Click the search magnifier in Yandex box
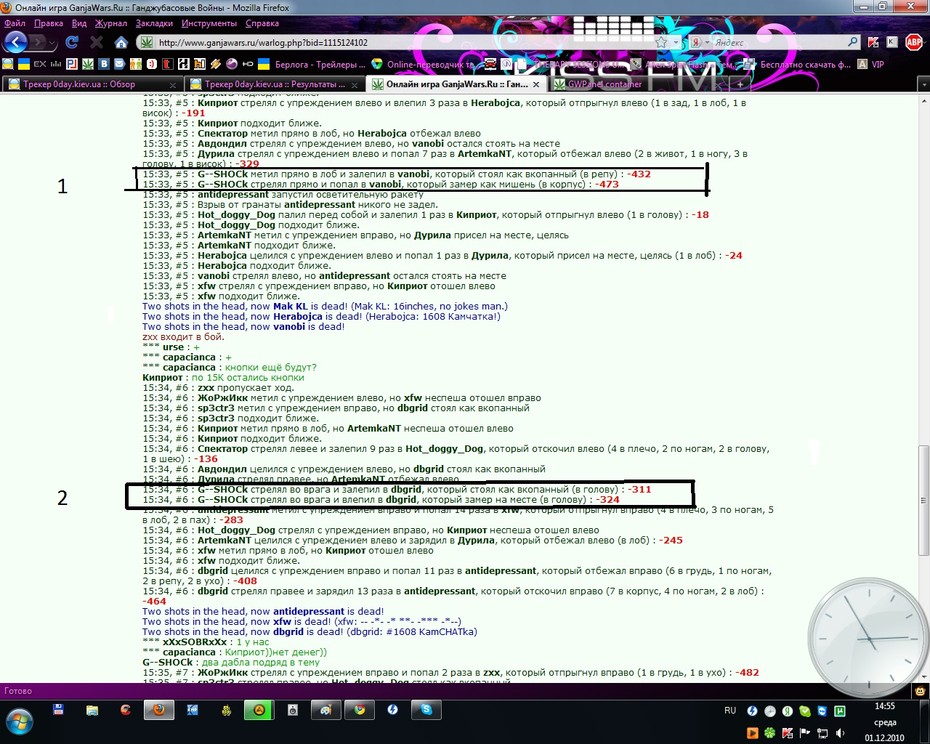 [x=852, y=42]
